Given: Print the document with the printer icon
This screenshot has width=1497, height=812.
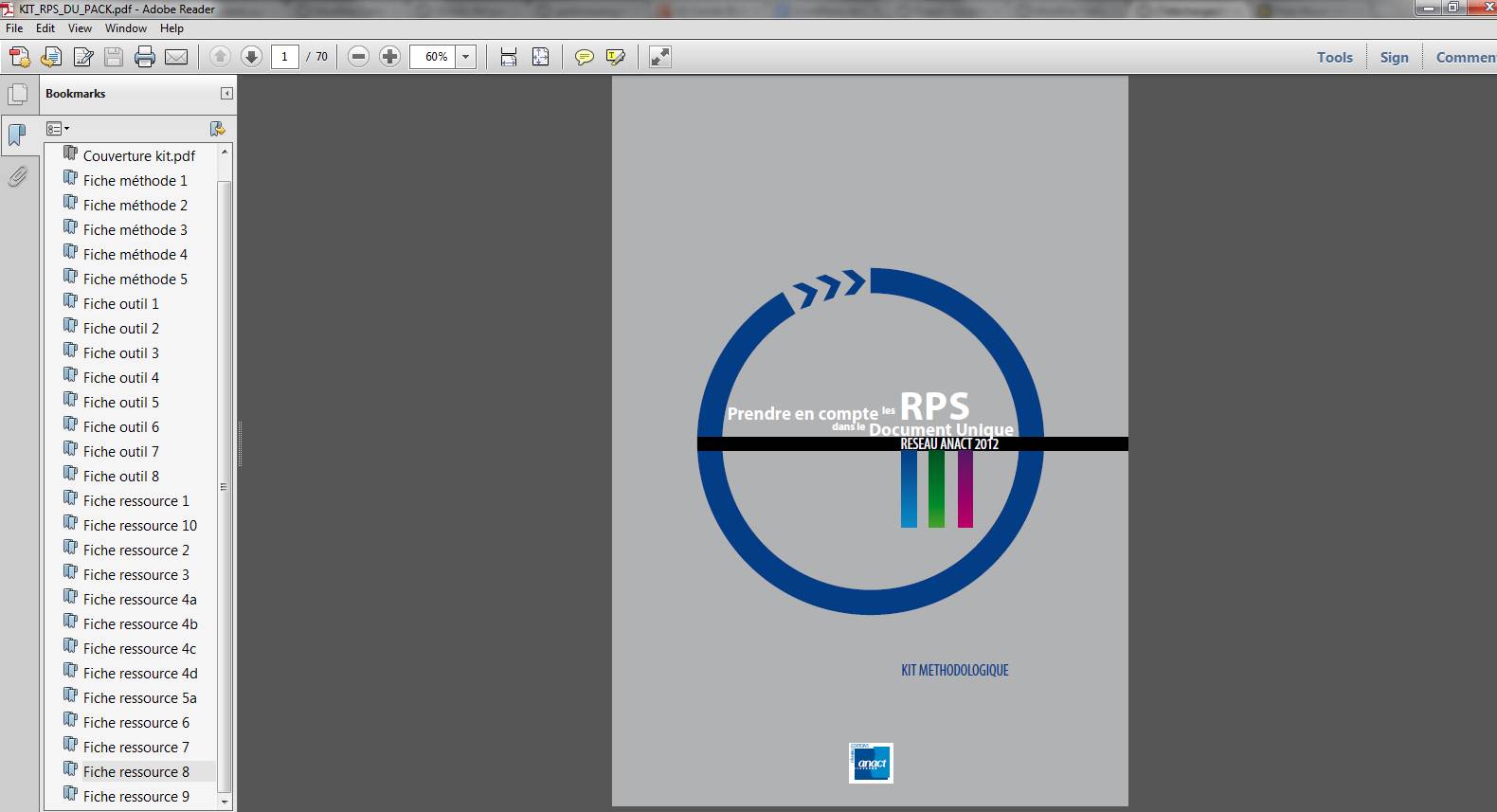Looking at the screenshot, I should tap(145, 57).
